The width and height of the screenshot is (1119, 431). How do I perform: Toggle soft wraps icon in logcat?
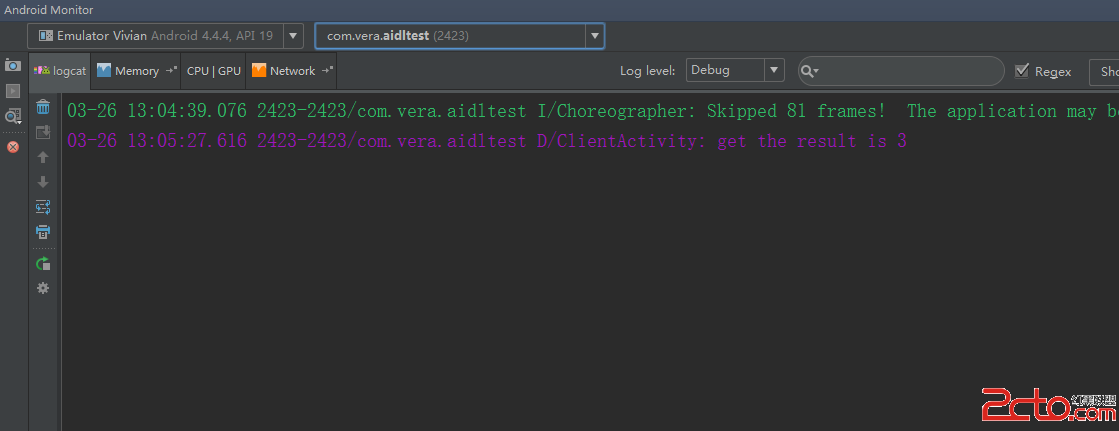coord(43,207)
